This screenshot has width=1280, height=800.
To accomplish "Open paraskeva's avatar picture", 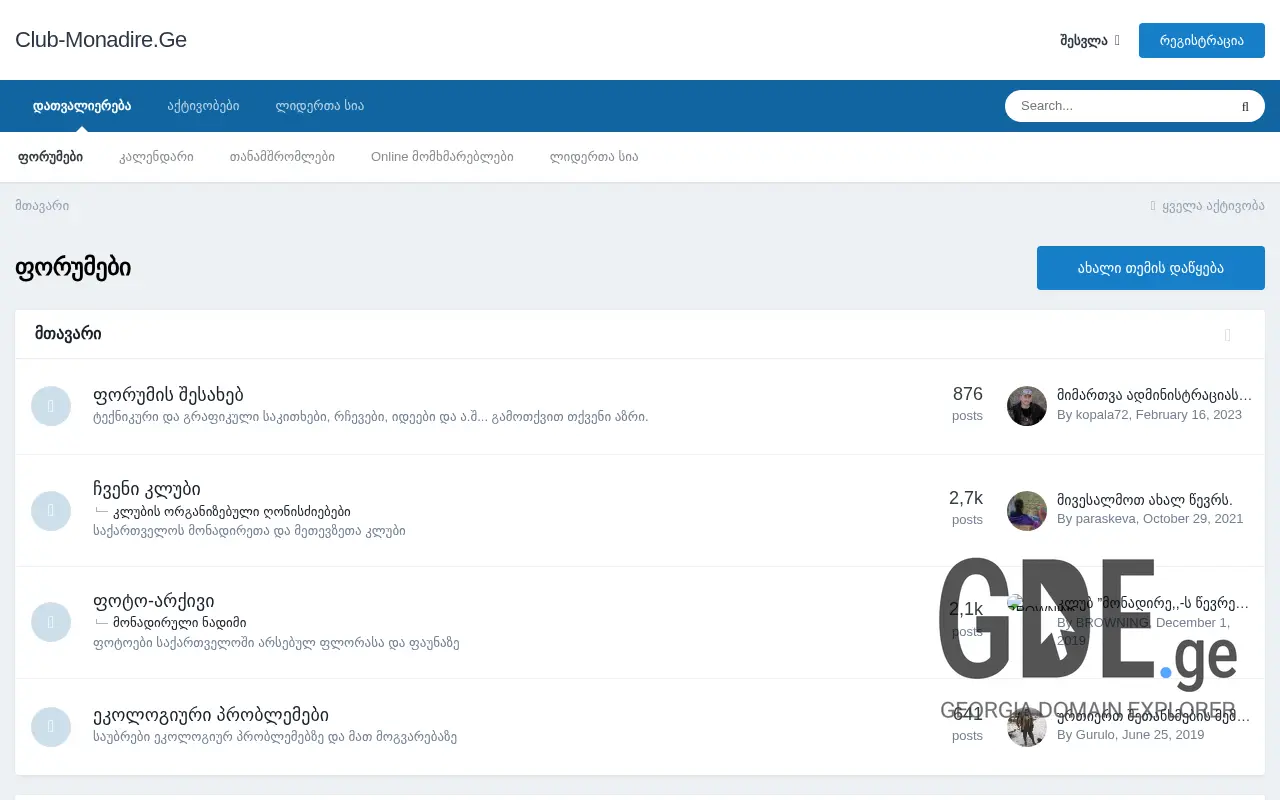I will pos(1026,511).
